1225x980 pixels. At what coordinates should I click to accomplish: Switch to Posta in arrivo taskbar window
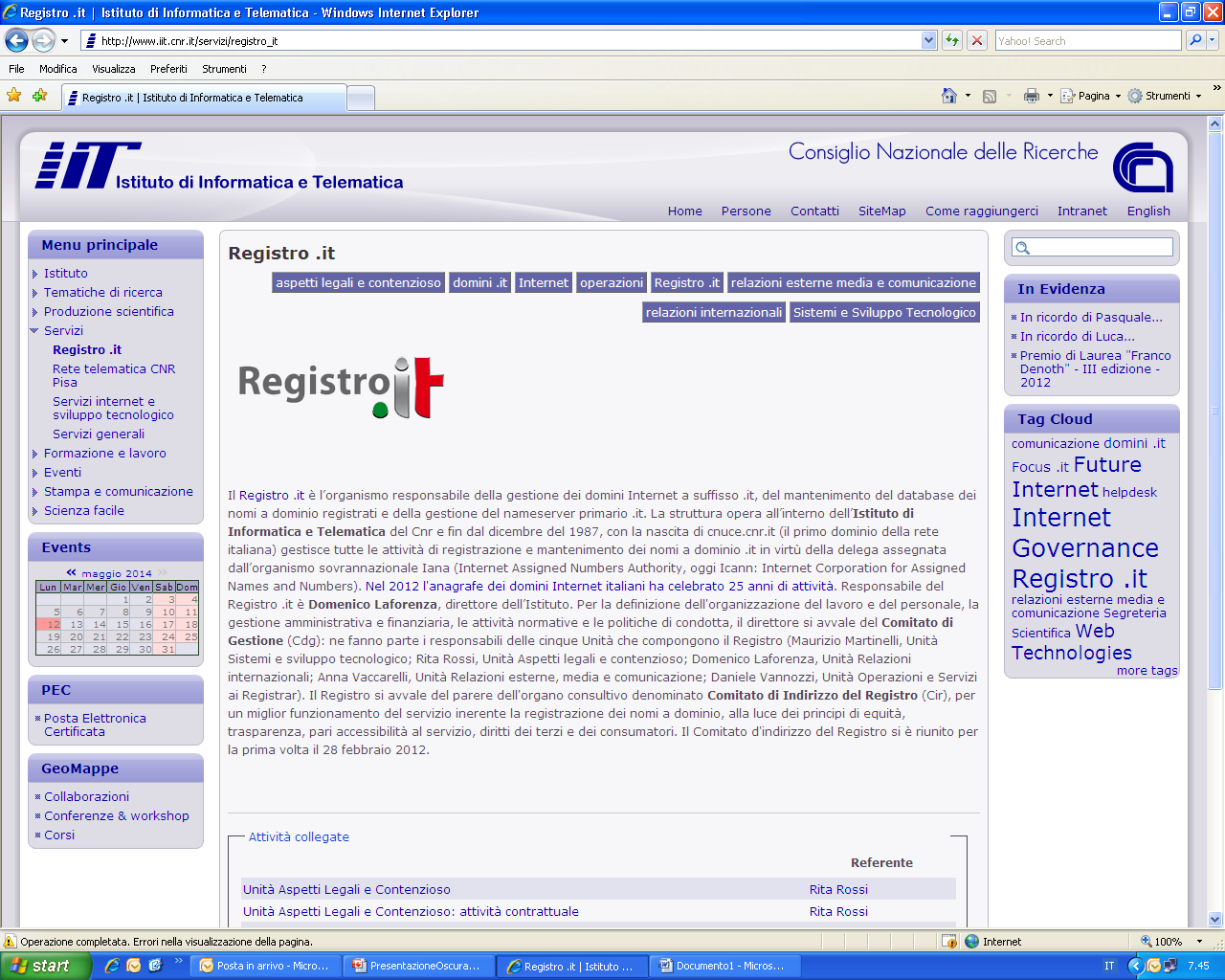[264, 966]
